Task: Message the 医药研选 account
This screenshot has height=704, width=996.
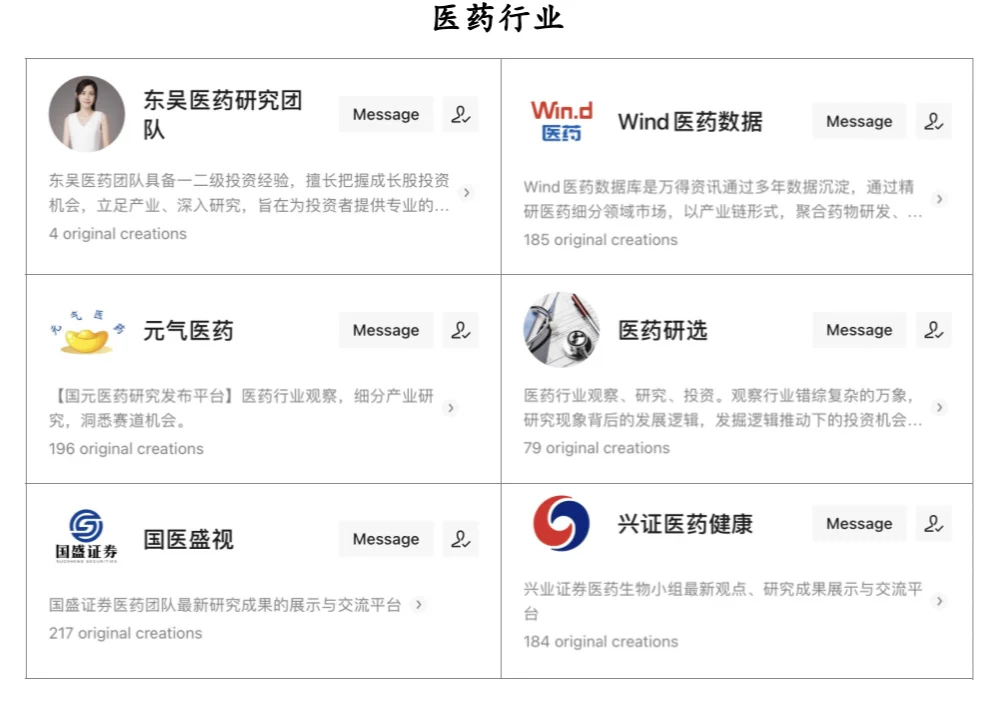Action: [x=859, y=330]
